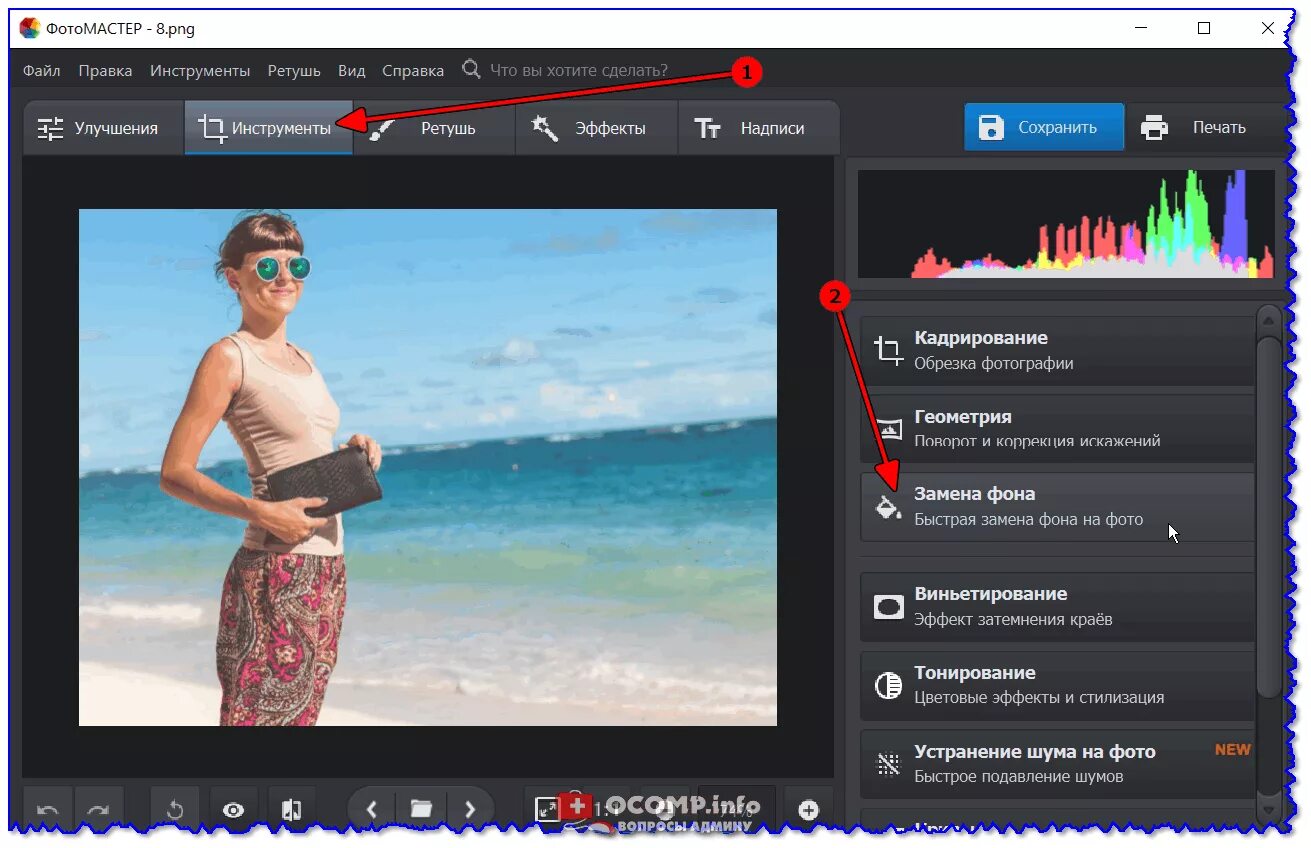The height and width of the screenshot is (848, 1311).
Task: Click the crop icon on Инструменты tab
Action: [x=211, y=128]
